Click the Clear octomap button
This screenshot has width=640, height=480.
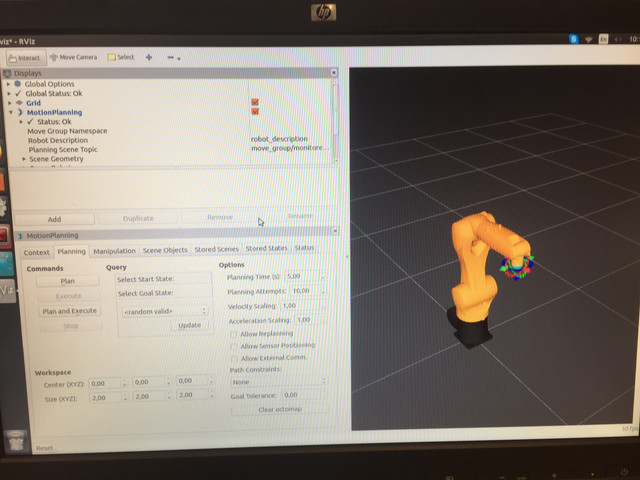280,409
